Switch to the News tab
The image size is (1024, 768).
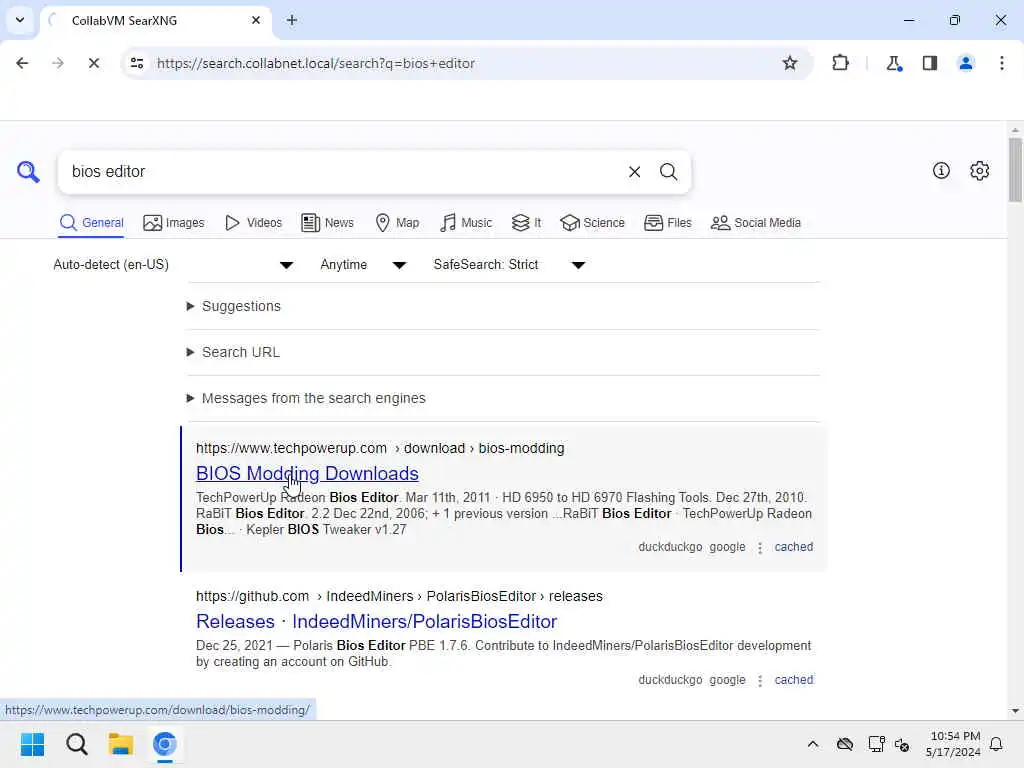point(327,223)
